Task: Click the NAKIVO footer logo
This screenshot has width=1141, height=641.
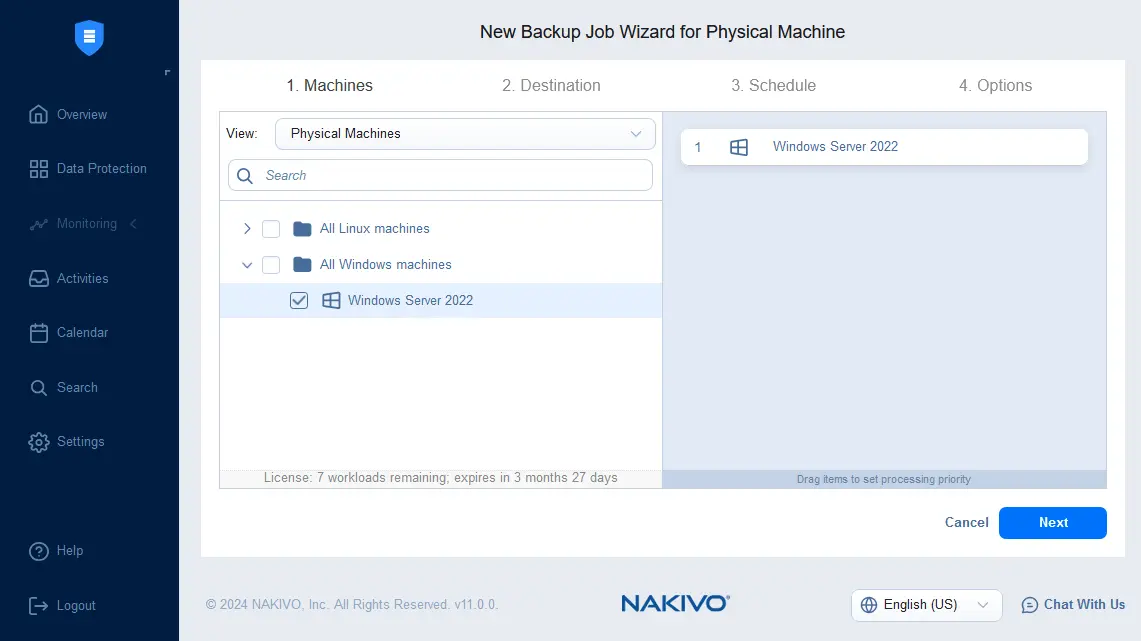Action: click(675, 603)
